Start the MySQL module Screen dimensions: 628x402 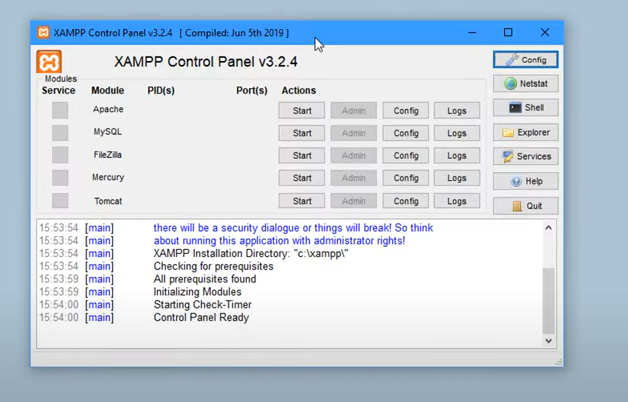[302, 133]
